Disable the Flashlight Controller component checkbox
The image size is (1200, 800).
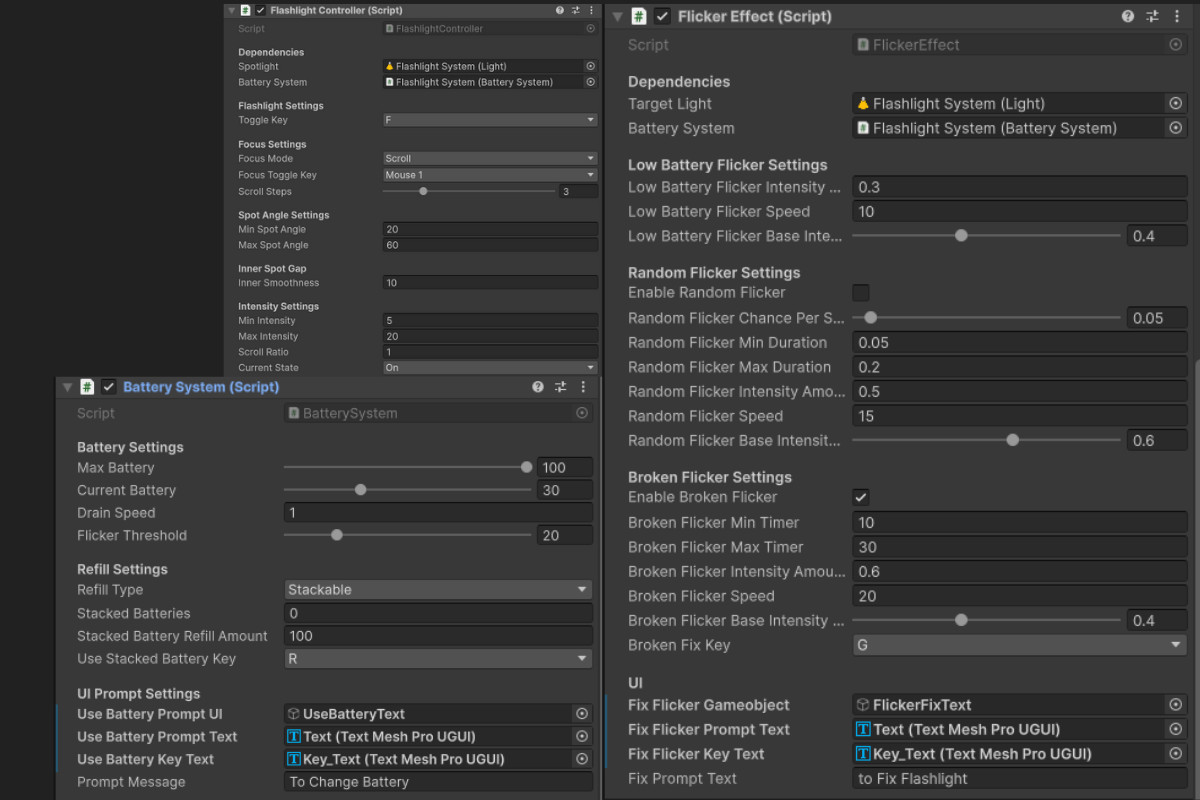(x=261, y=10)
